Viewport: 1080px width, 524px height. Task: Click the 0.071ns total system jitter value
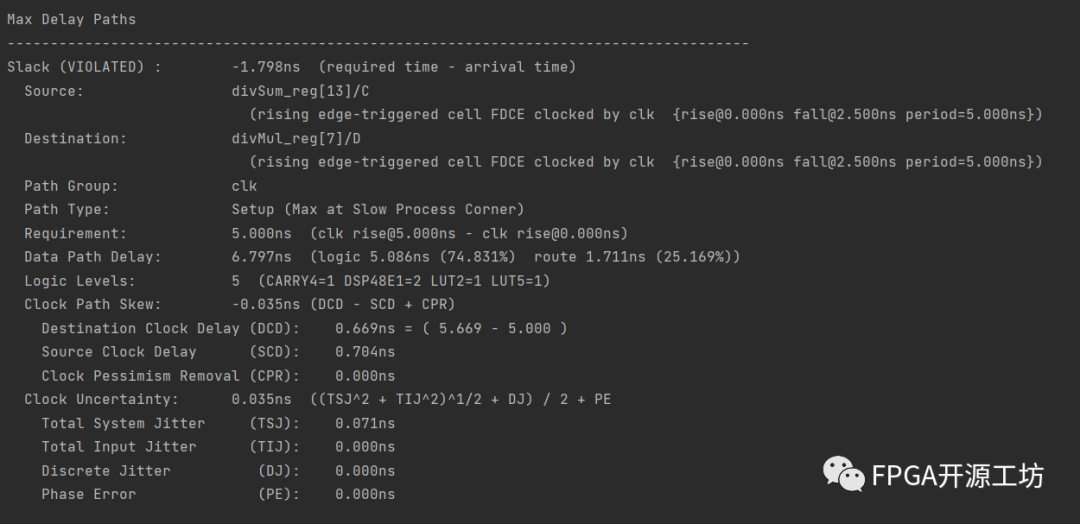click(365, 423)
